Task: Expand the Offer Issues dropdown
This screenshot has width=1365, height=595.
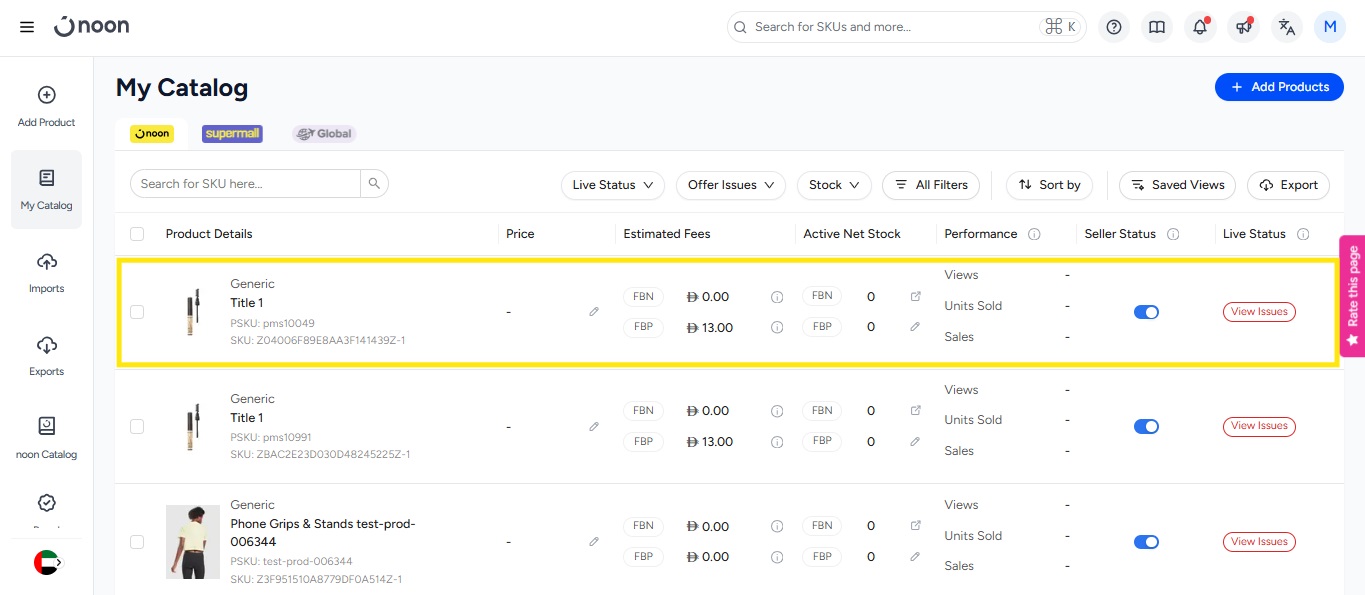Action: (x=731, y=185)
